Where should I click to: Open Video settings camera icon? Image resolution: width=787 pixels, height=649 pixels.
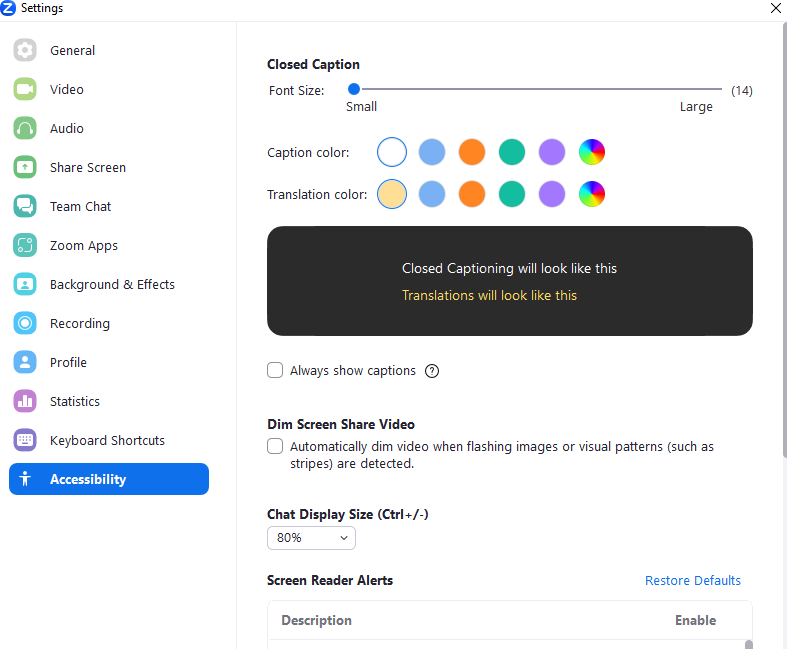pyautogui.click(x=25, y=89)
